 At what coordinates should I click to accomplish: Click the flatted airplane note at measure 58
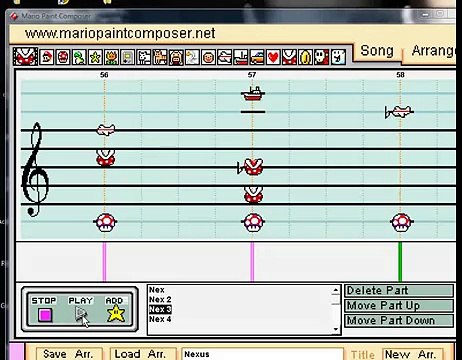coord(402,112)
